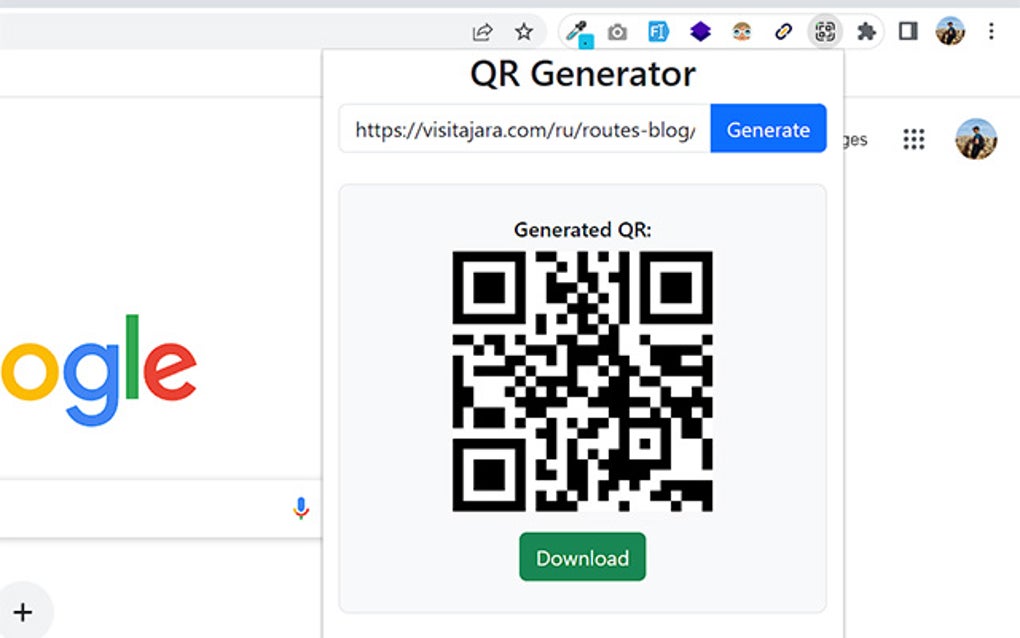The image size is (1020, 638).
Task: Download the generated QR code
Action: 582,557
